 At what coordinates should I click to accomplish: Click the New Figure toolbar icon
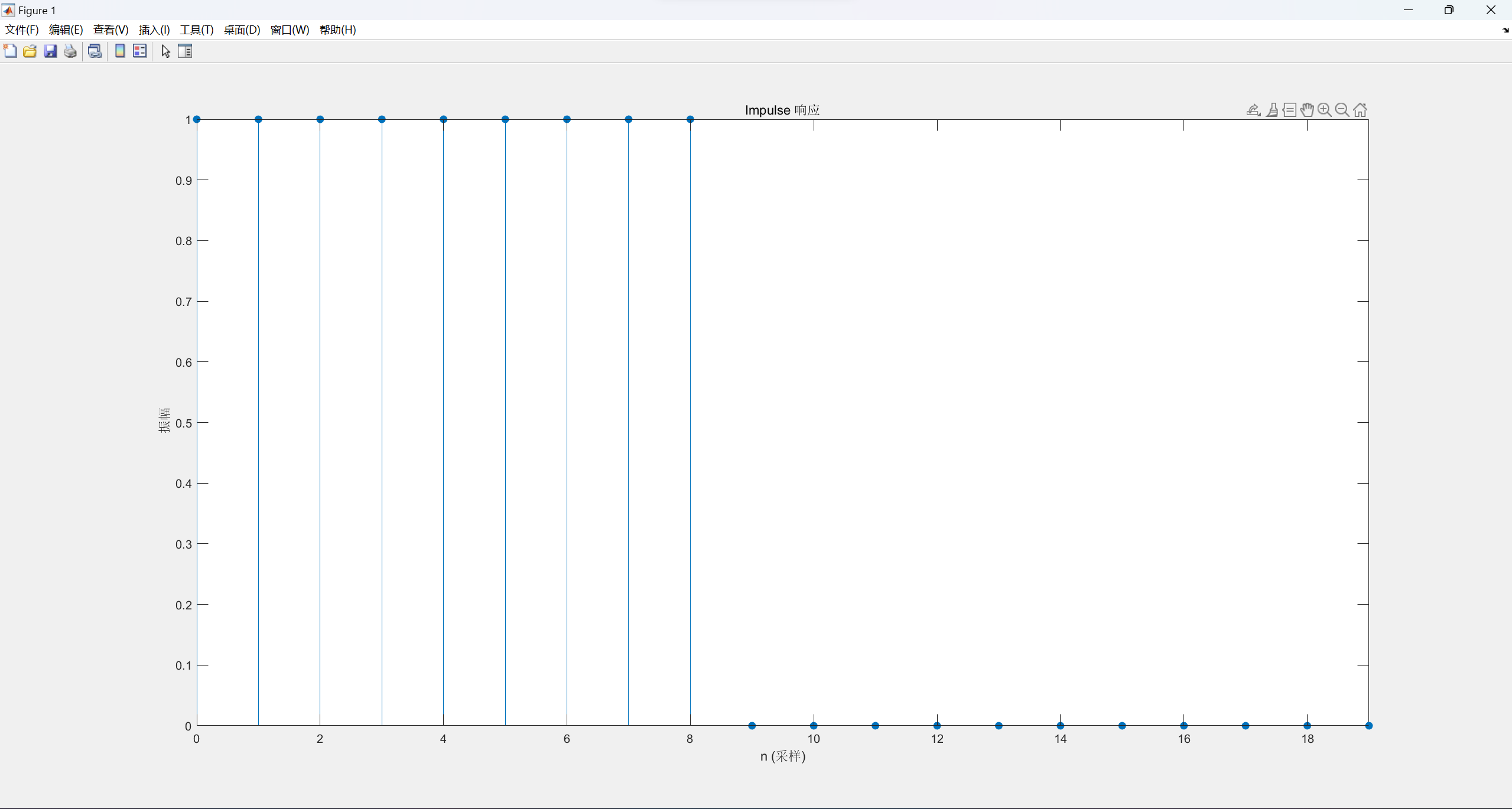[x=10, y=51]
